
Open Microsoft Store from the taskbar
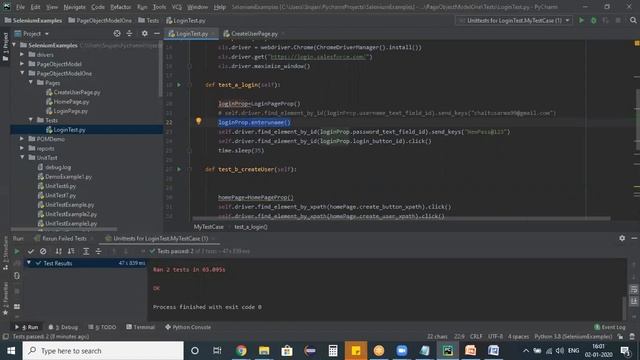coord(287,351)
